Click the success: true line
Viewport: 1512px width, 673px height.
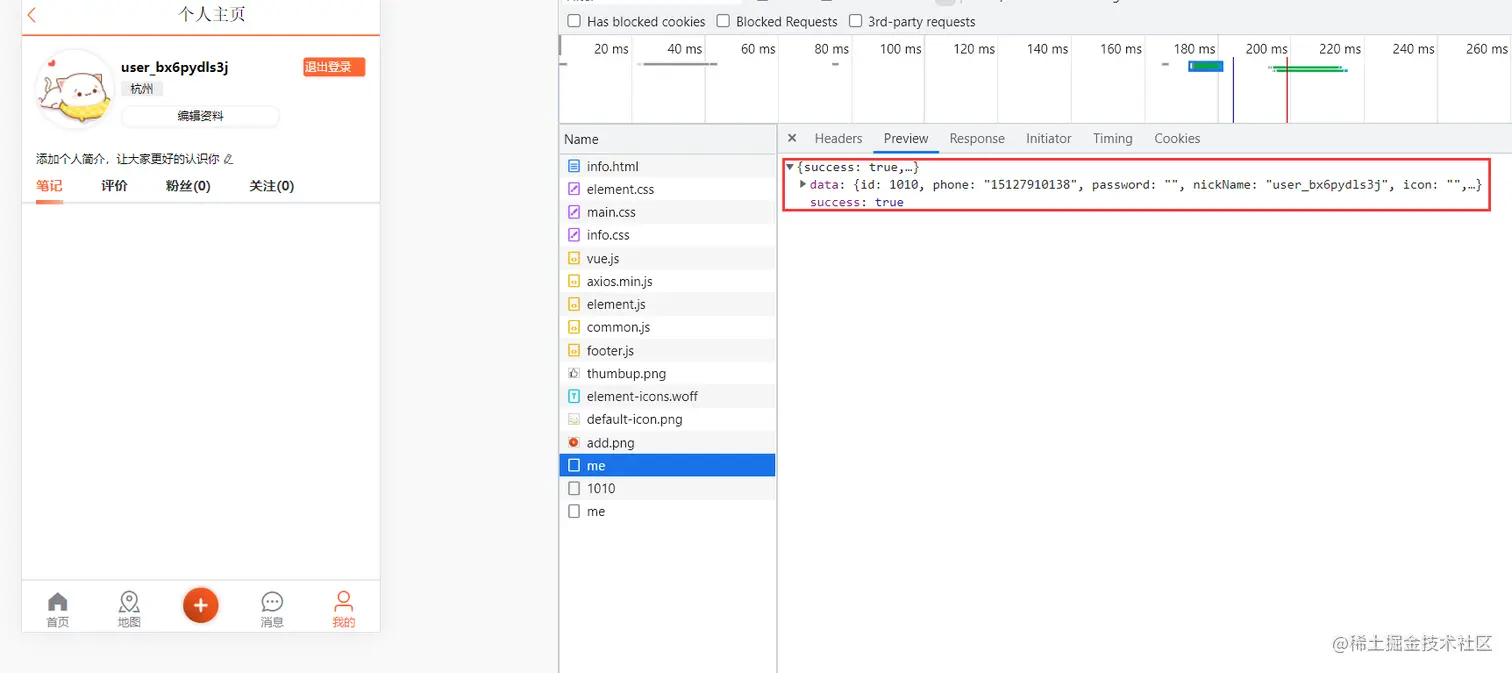coord(856,202)
